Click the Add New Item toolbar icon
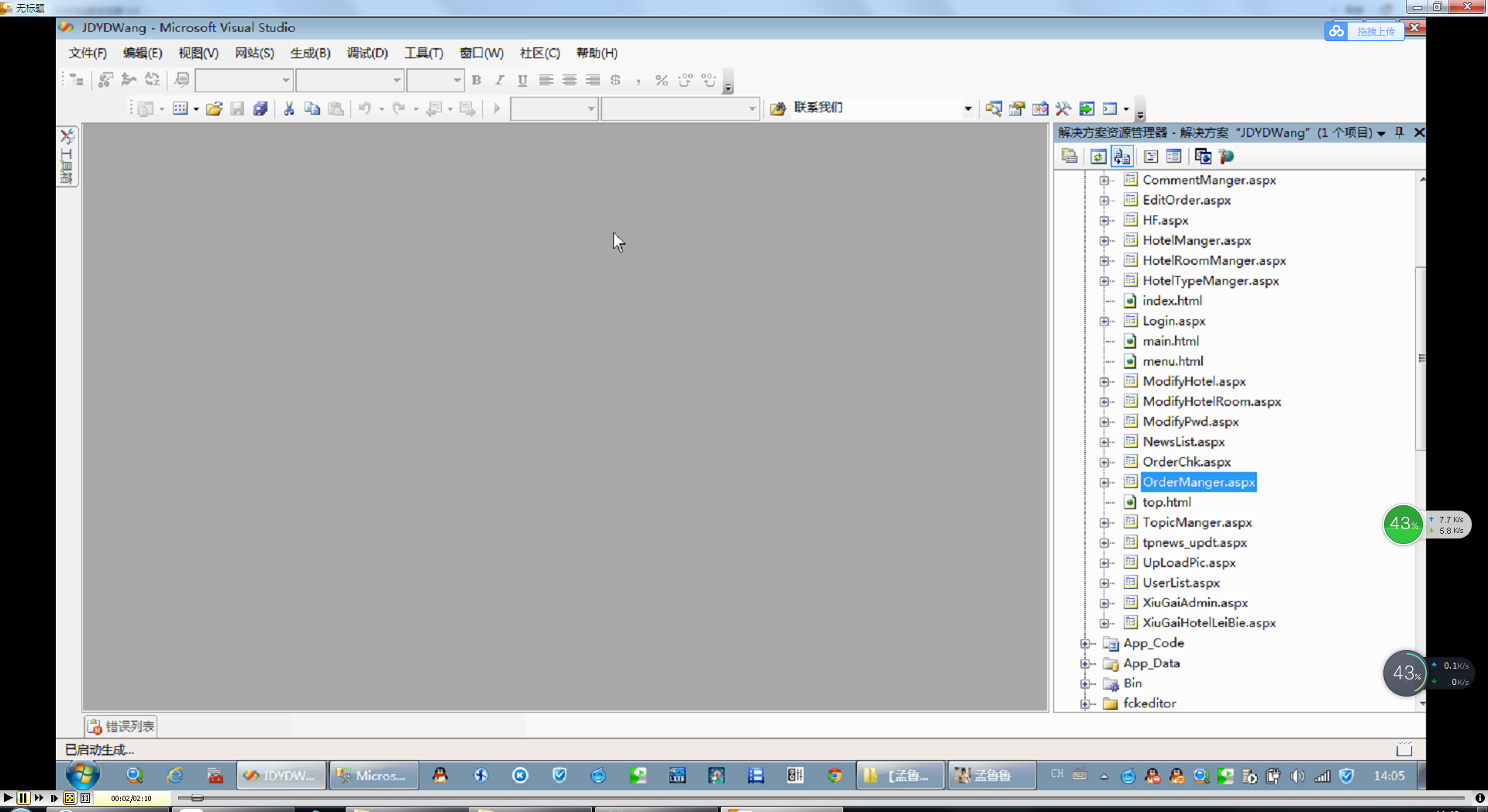This screenshot has width=1488, height=812. 180,108
